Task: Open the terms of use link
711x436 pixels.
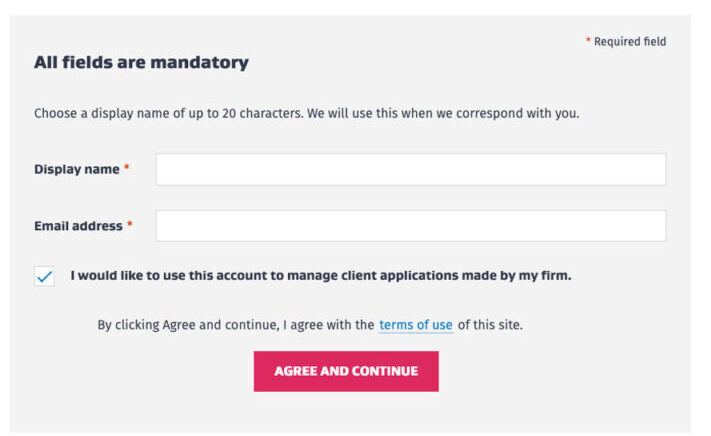Action: coord(415,325)
